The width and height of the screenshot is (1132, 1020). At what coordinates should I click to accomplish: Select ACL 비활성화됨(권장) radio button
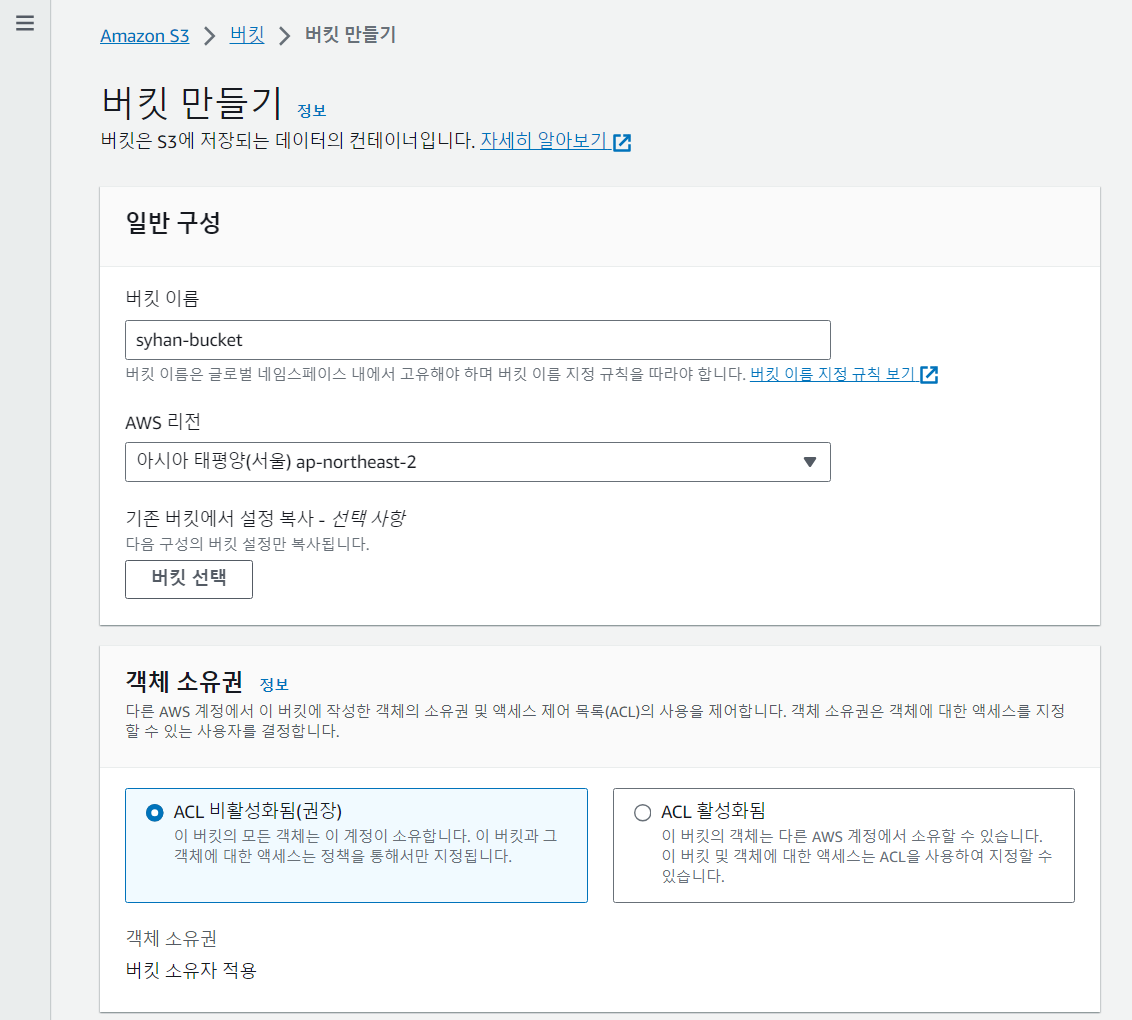click(154, 813)
